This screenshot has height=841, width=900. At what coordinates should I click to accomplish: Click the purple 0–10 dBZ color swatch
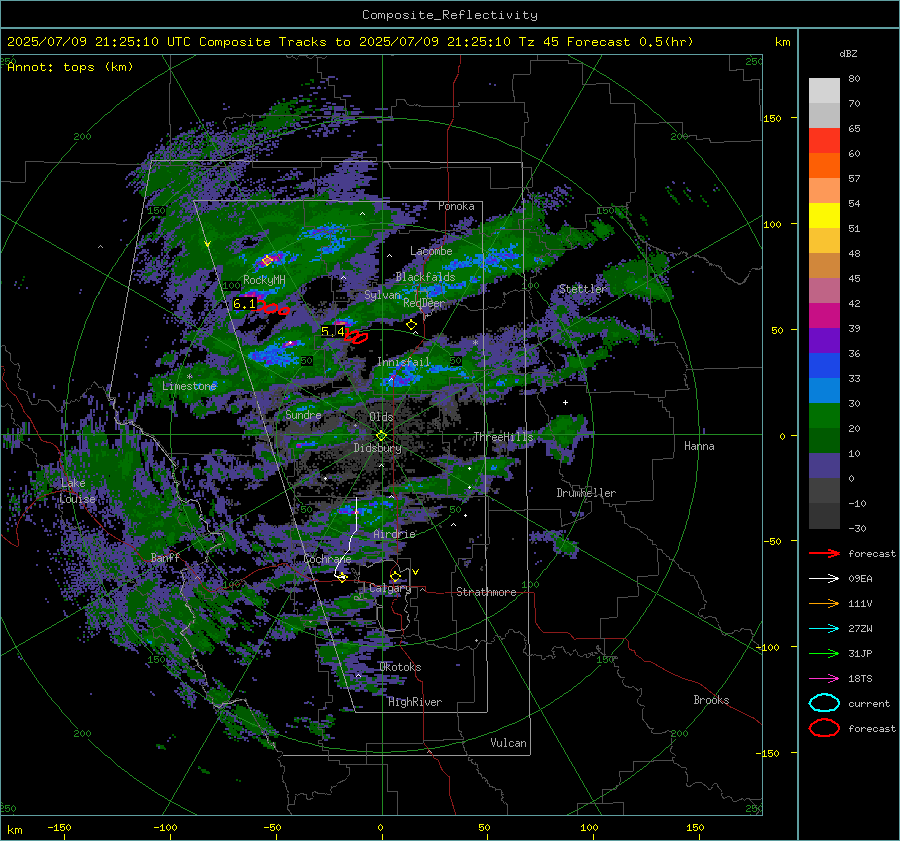(x=824, y=466)
